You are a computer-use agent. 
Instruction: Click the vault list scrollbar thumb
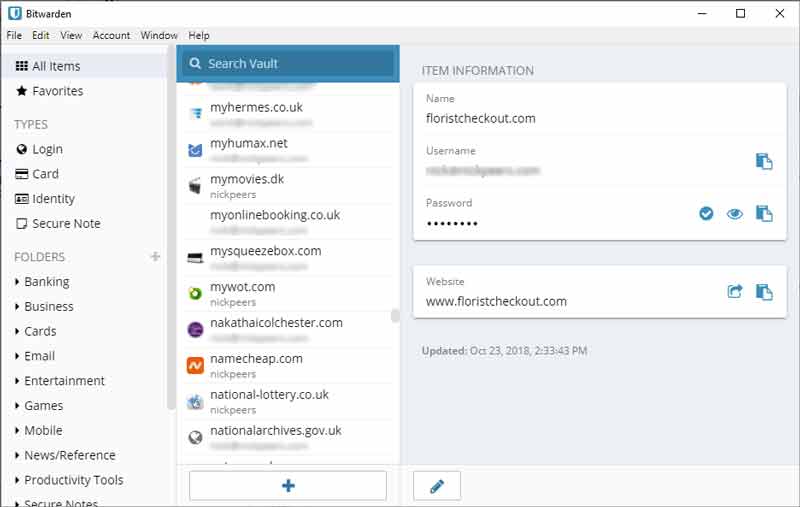[x=395, y=316]
